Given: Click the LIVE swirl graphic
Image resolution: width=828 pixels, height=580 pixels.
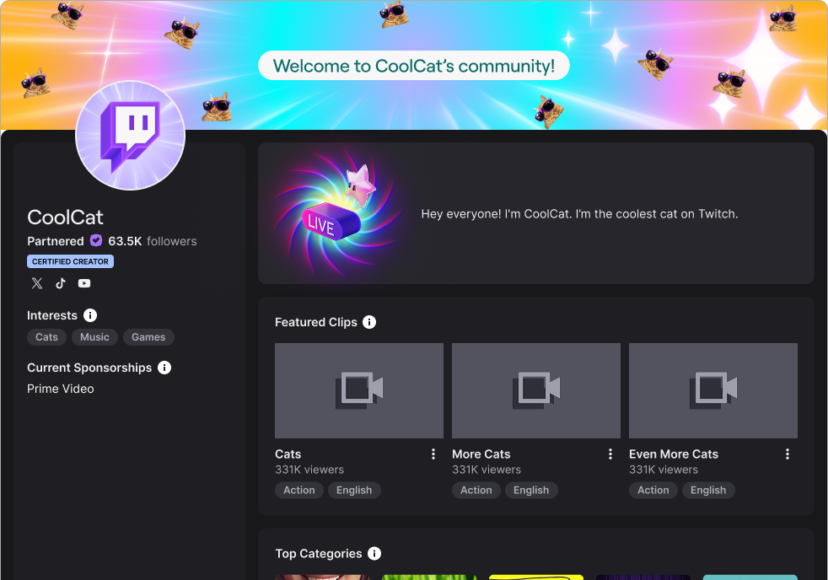Looking at the screenshot, I should pos(337,213).
